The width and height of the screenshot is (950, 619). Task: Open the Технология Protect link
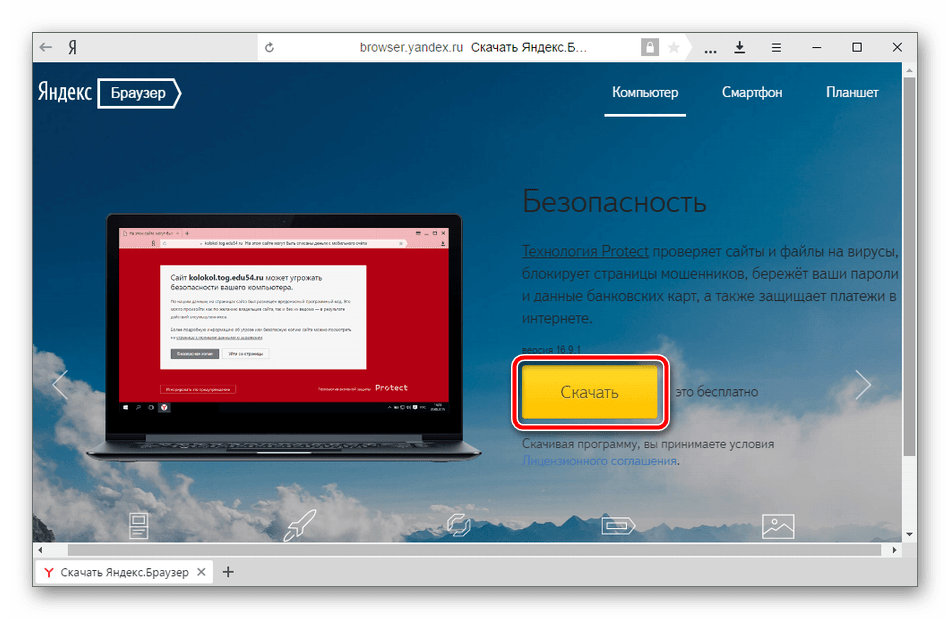[x=585, y=251]
